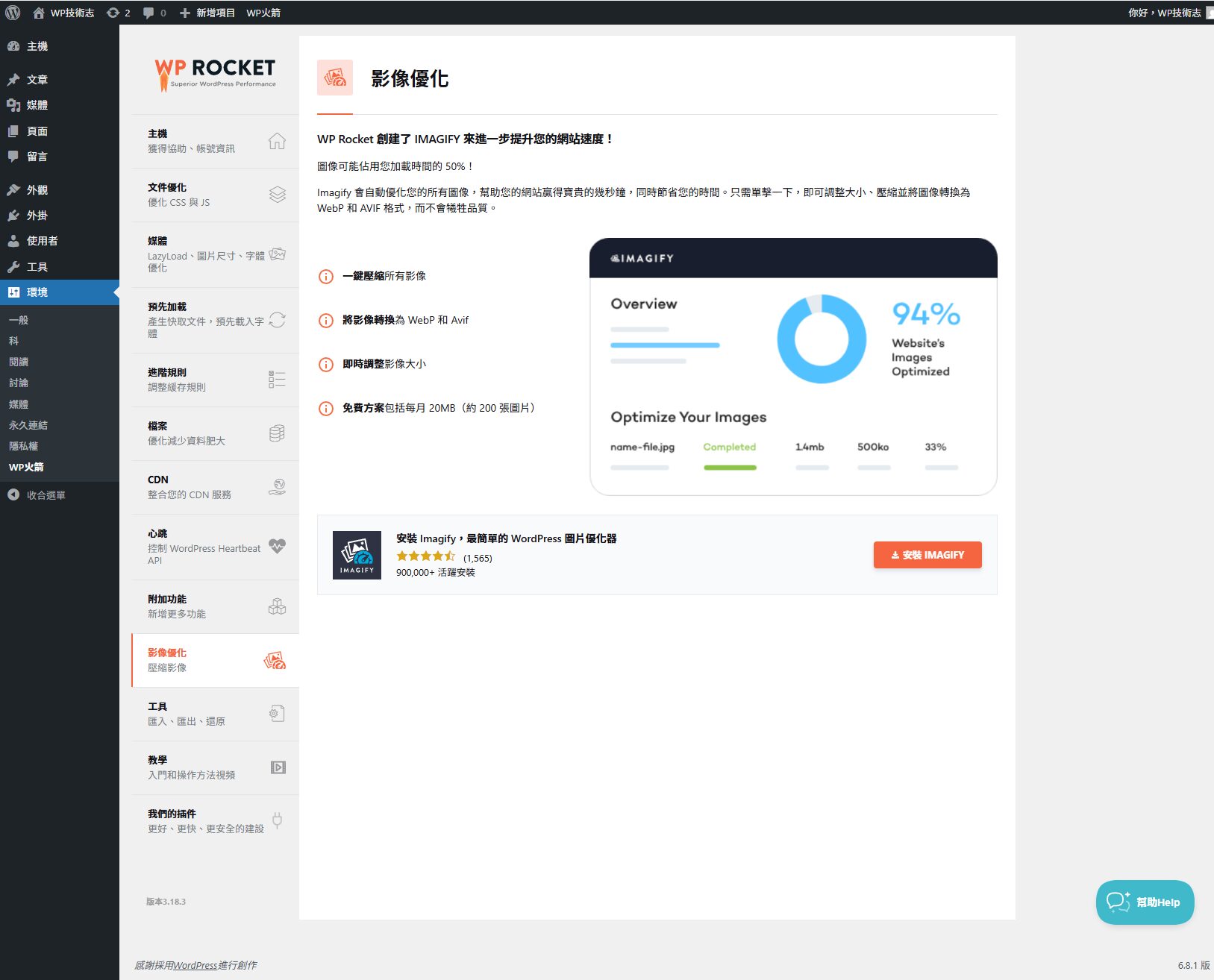Click the video play icon for 教學
1214x980 pixels.
(278, 767)
